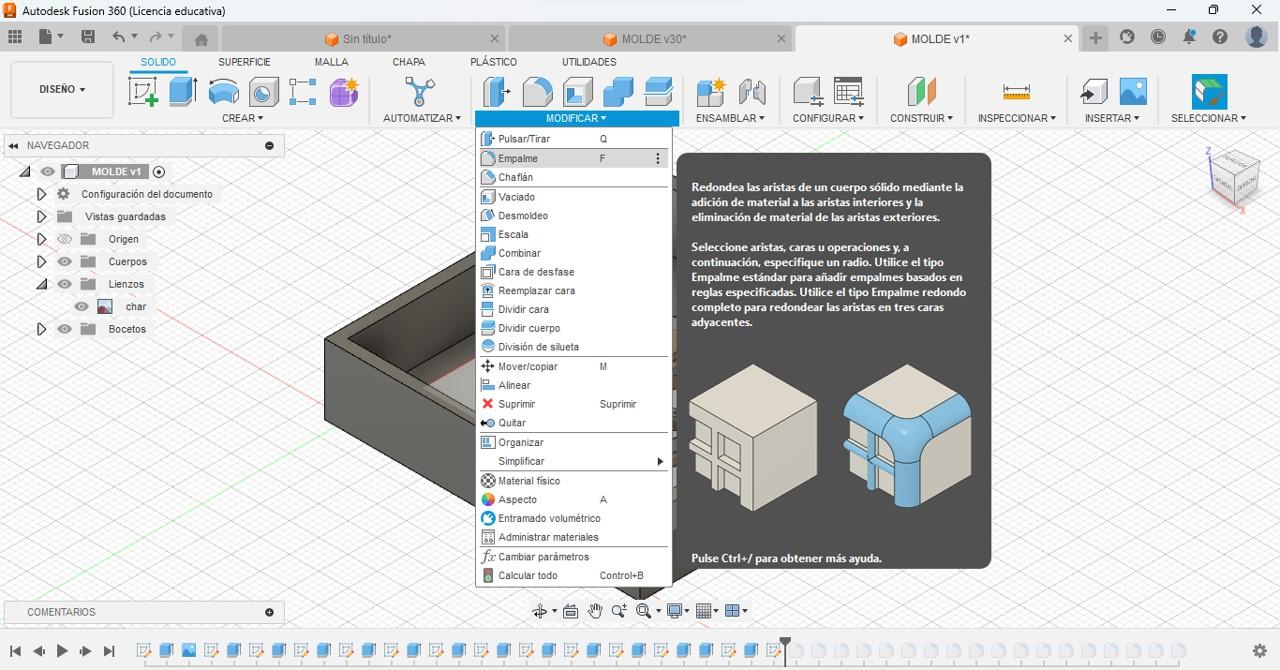Click the Pan hand icon
The height and width of the screenshot is (670, 1280).
point(595,611)
